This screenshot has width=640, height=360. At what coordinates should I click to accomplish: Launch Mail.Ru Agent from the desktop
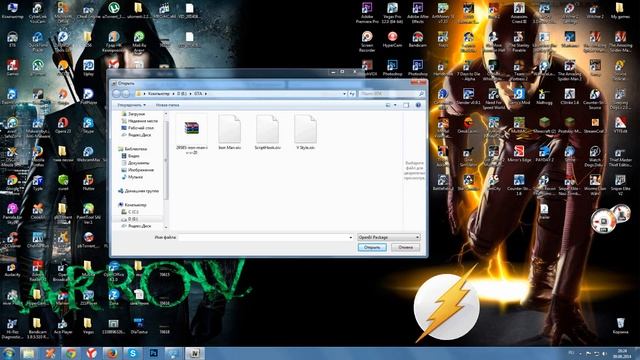(x=139, y=42)
